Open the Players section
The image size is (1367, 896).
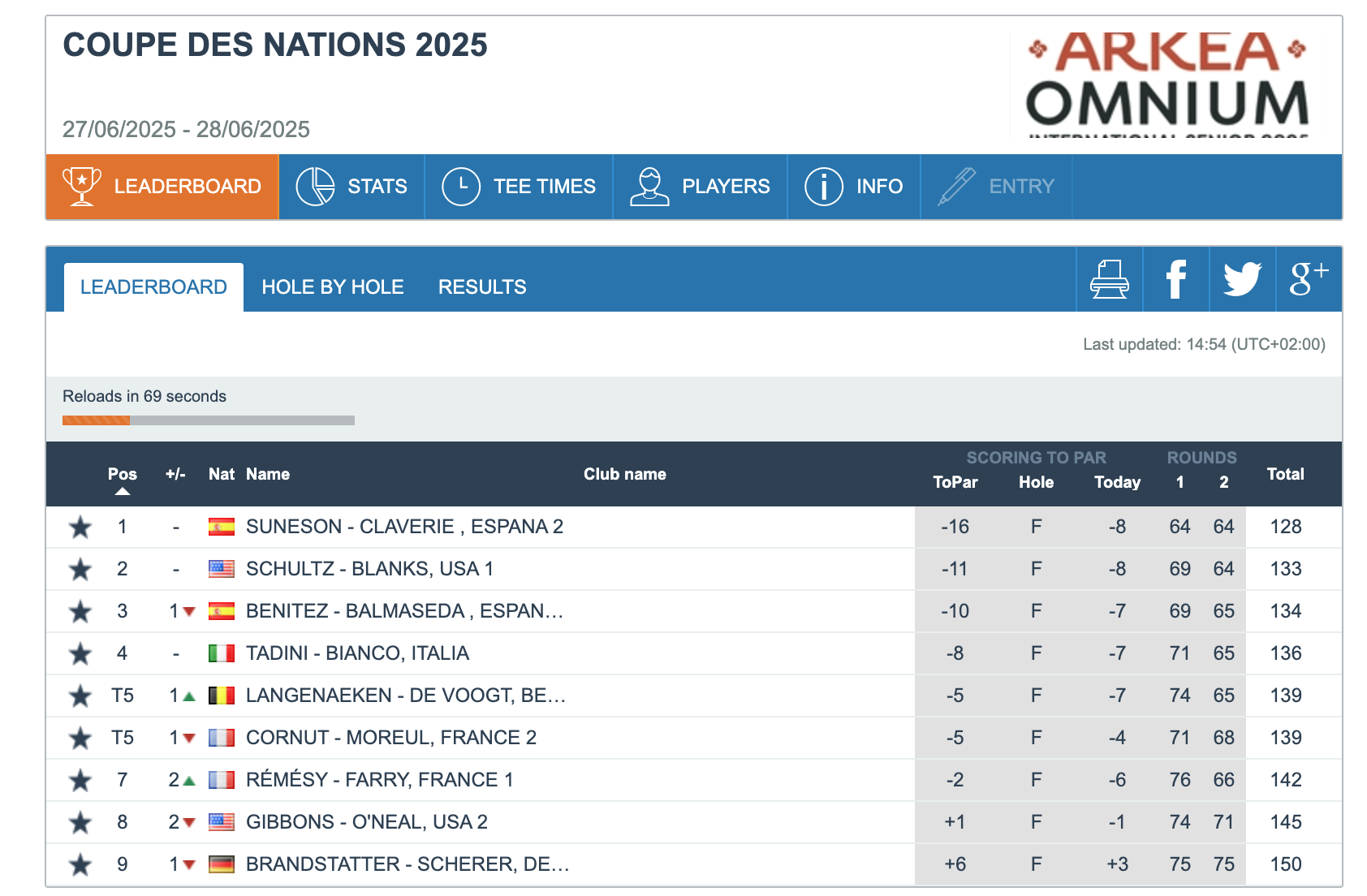click(700, 187)
